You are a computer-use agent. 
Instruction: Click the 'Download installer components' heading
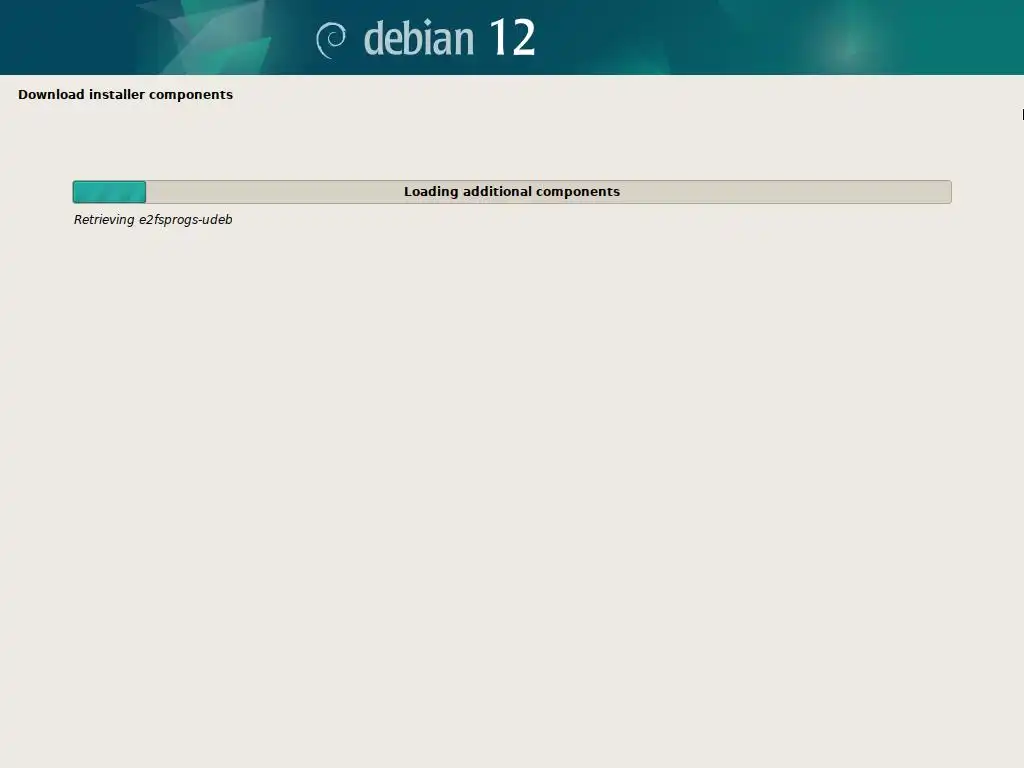[x=125, y=95]
